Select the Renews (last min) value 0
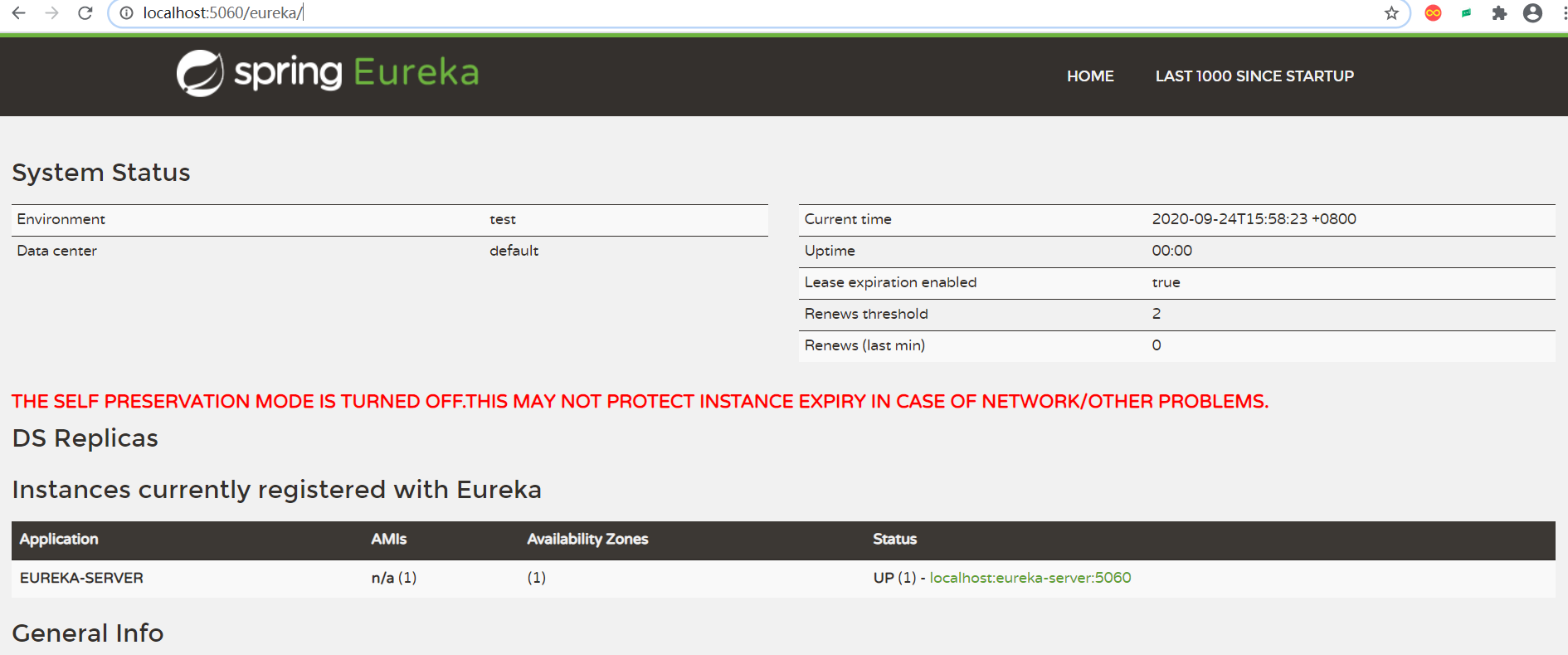1568x655 pixels. click(x=1157, y=345)
